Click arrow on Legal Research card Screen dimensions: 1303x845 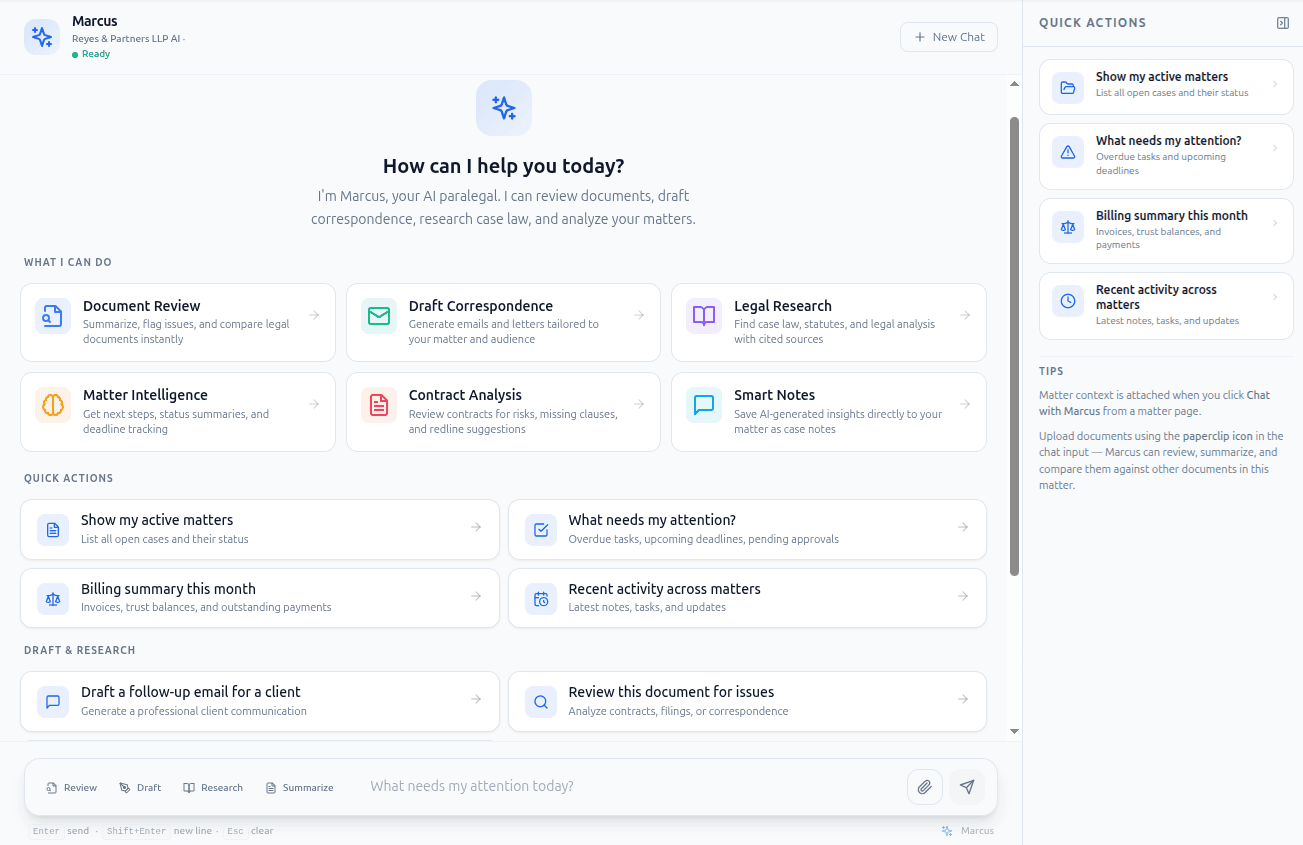965,315
